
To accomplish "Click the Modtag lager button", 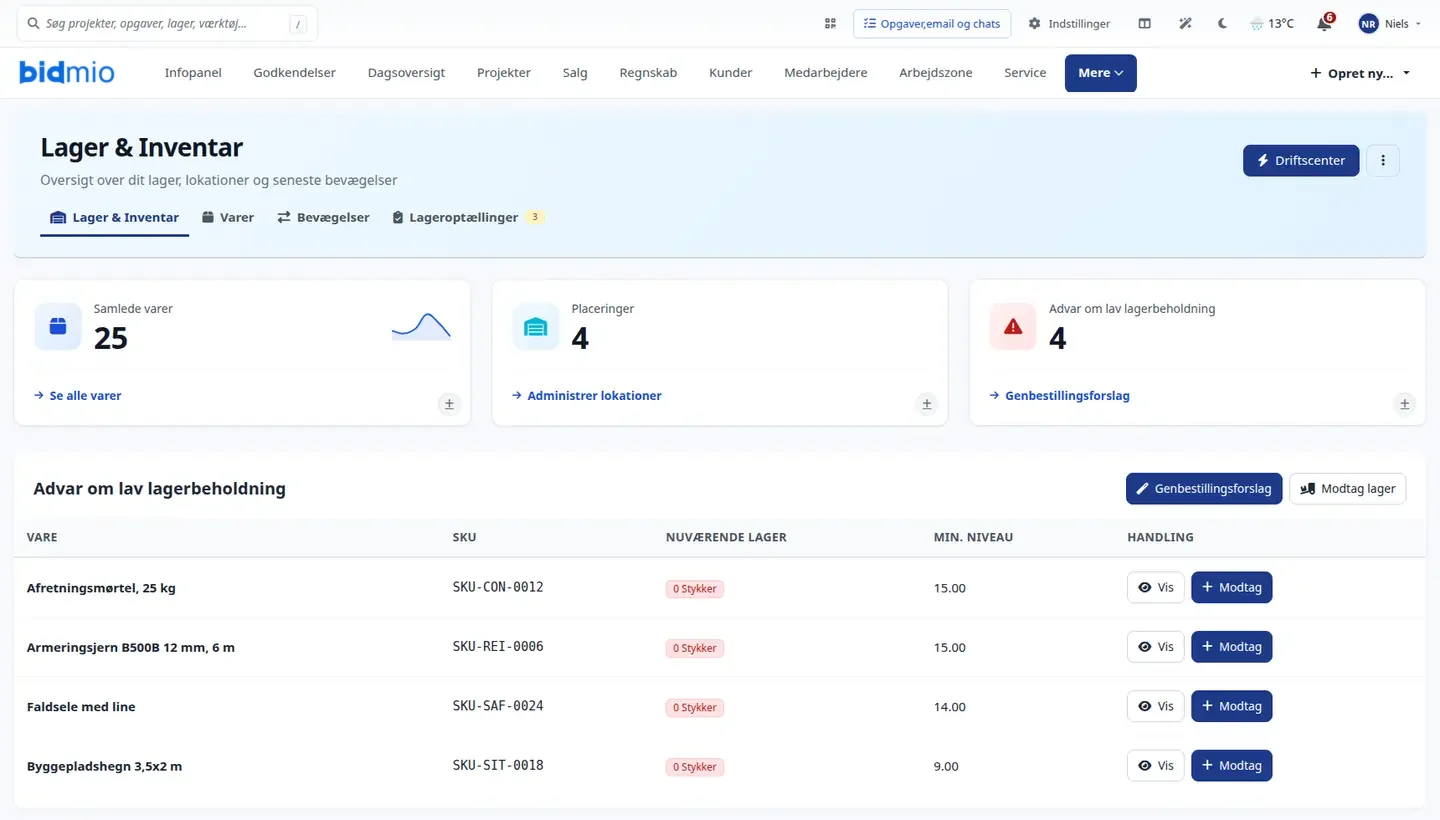I will [1348, 489].
